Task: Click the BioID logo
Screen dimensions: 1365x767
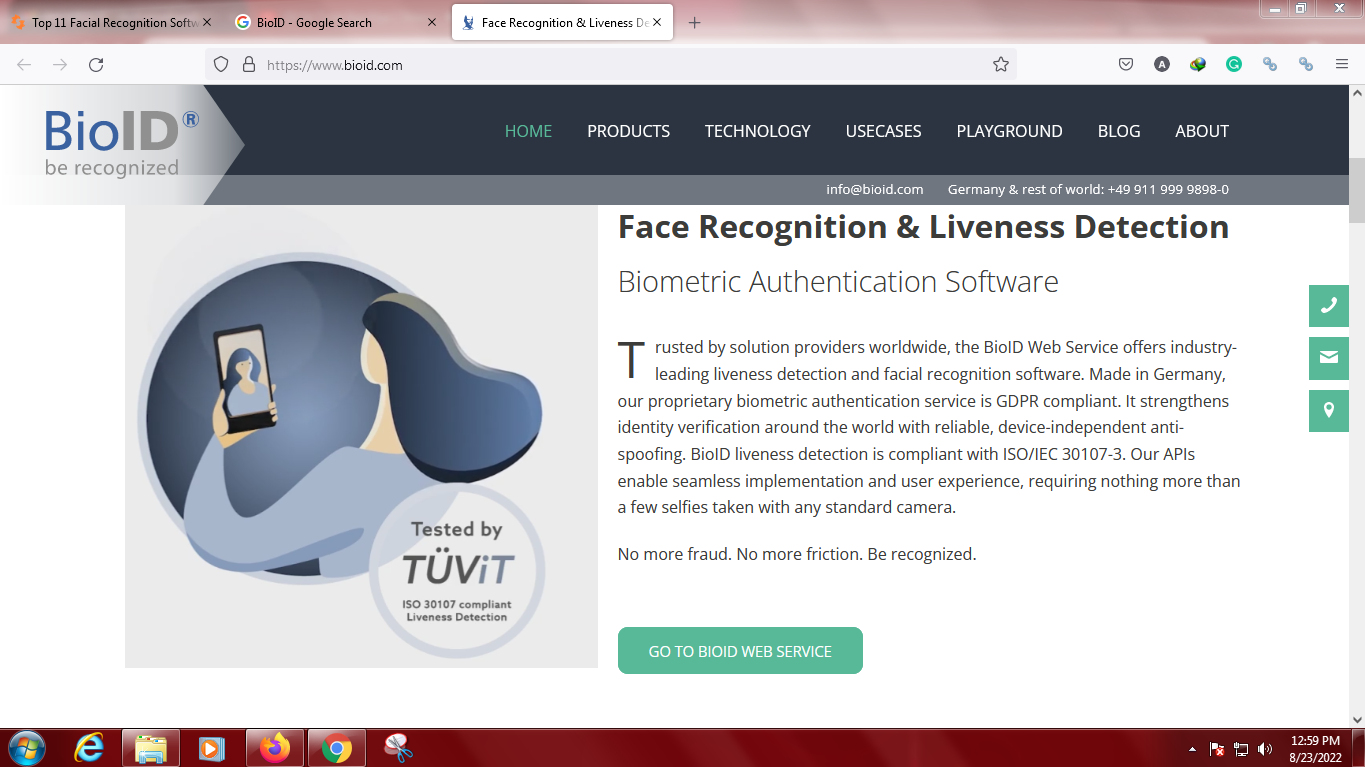Action: 122,143
